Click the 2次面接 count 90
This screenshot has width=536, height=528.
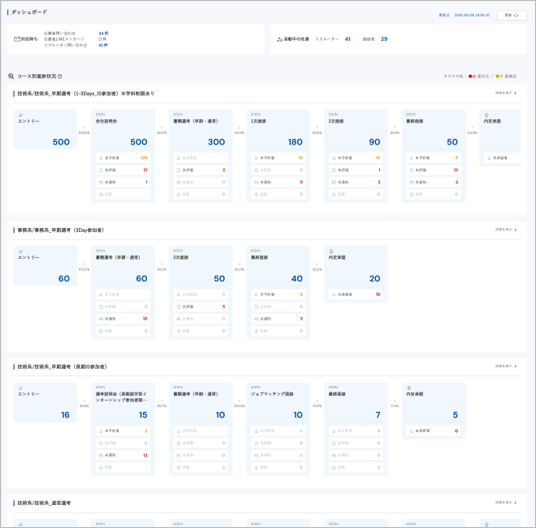[x=374, y=142]
